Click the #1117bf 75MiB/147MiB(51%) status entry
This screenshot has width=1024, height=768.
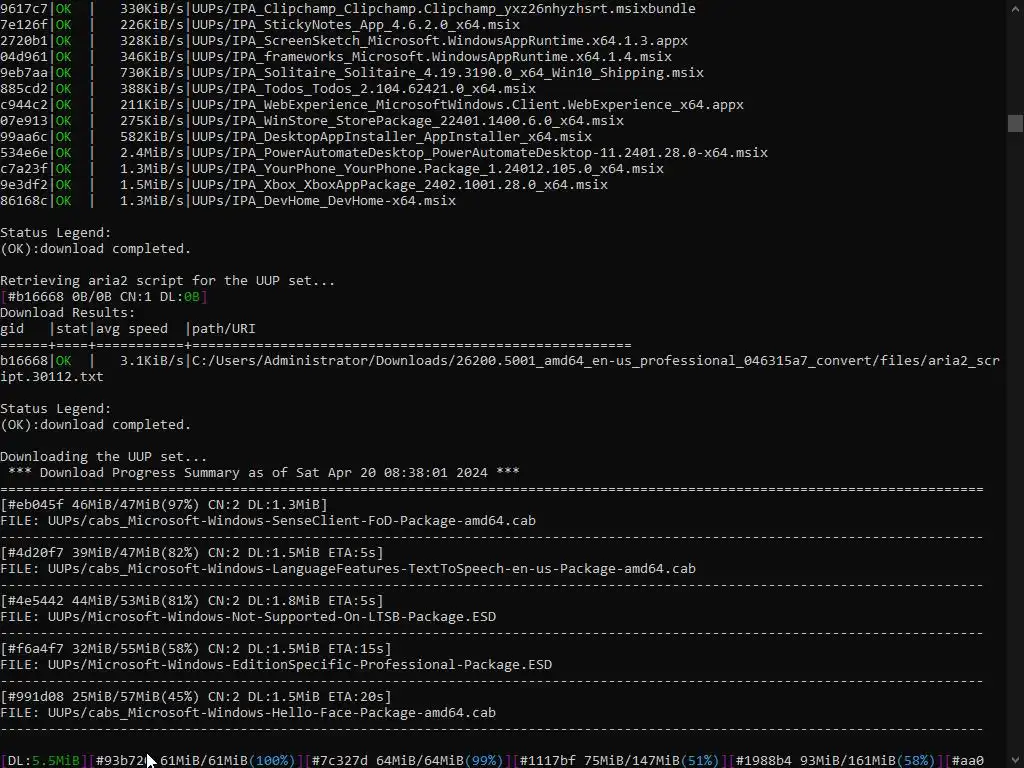[619, 761]
